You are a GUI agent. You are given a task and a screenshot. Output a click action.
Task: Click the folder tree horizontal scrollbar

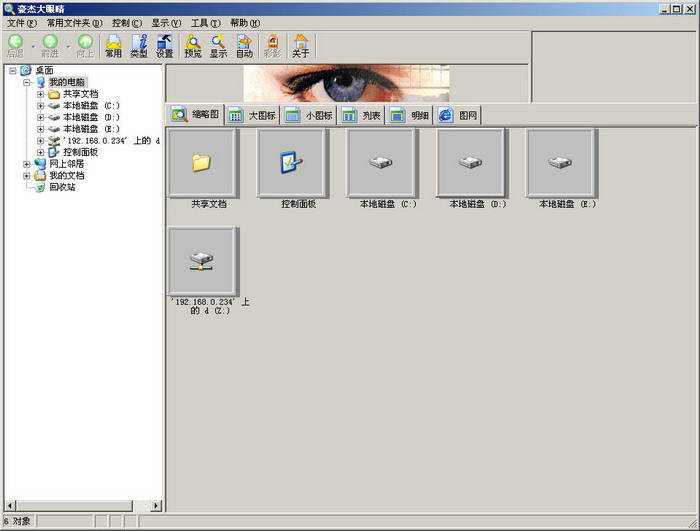click(x=75, y=505)
